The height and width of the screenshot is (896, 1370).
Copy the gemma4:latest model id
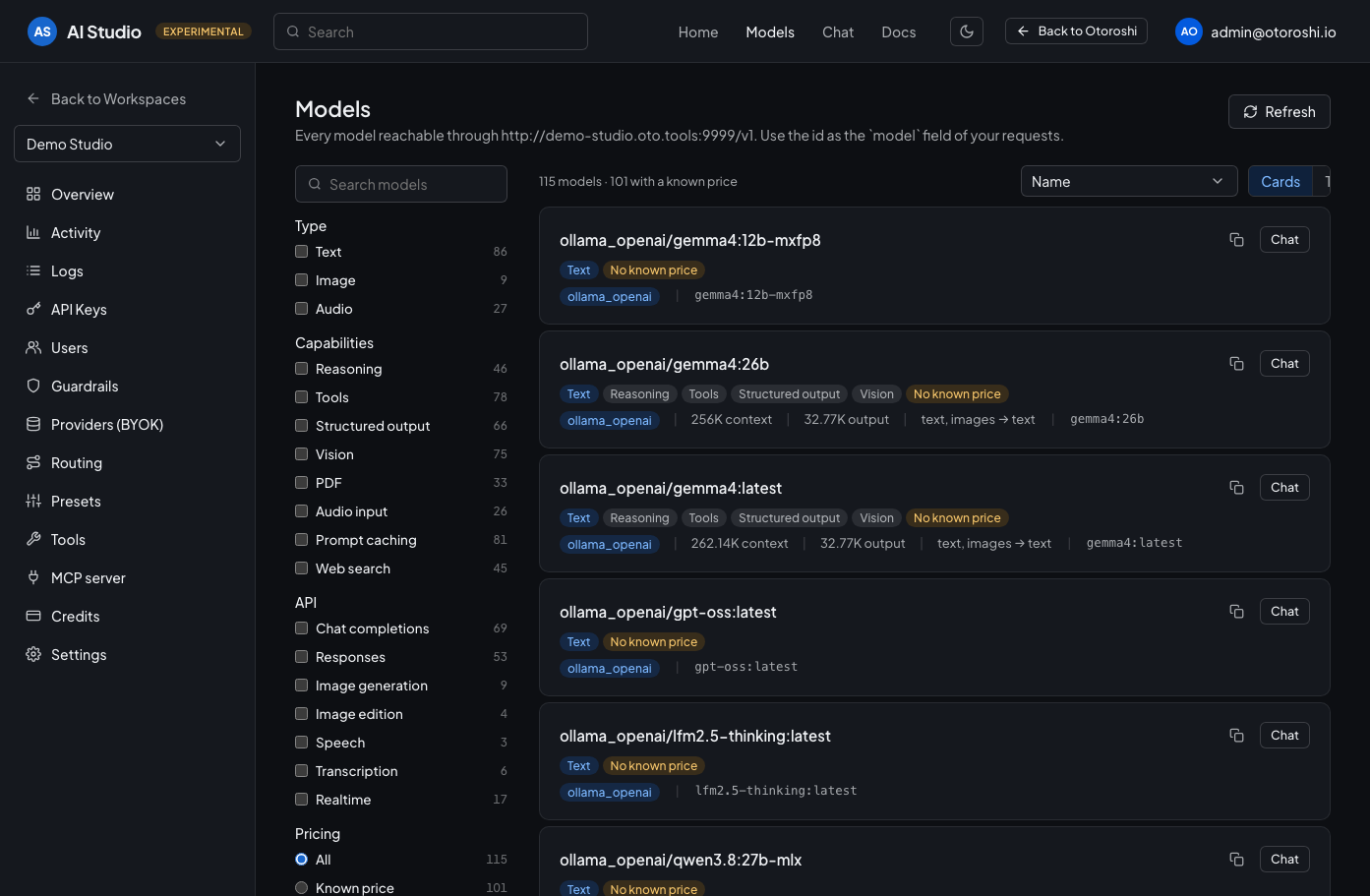click(x=1236, y=487)
